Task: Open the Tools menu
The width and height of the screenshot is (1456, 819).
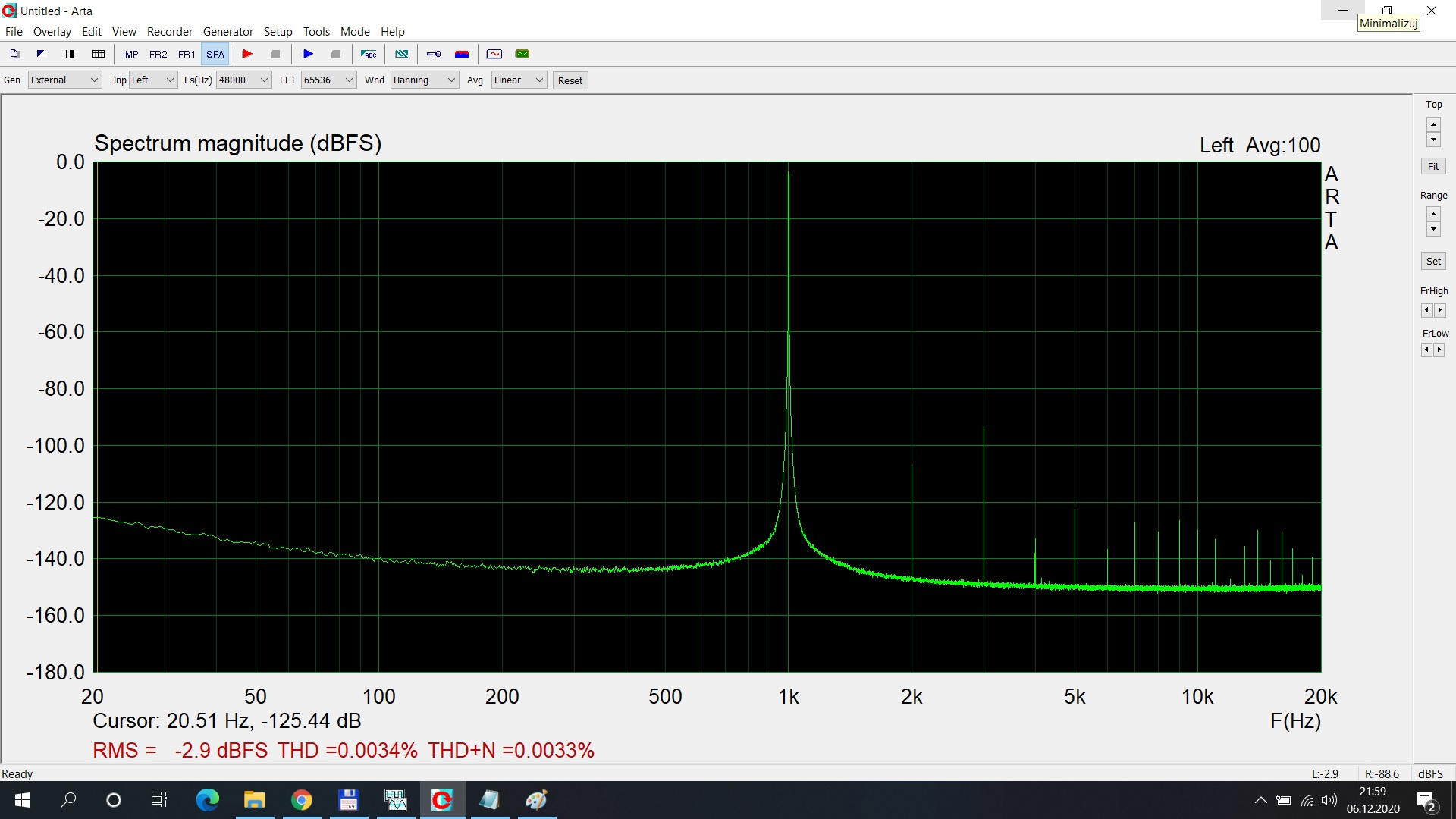Action: pyautogui.click(x=316, y=32)
